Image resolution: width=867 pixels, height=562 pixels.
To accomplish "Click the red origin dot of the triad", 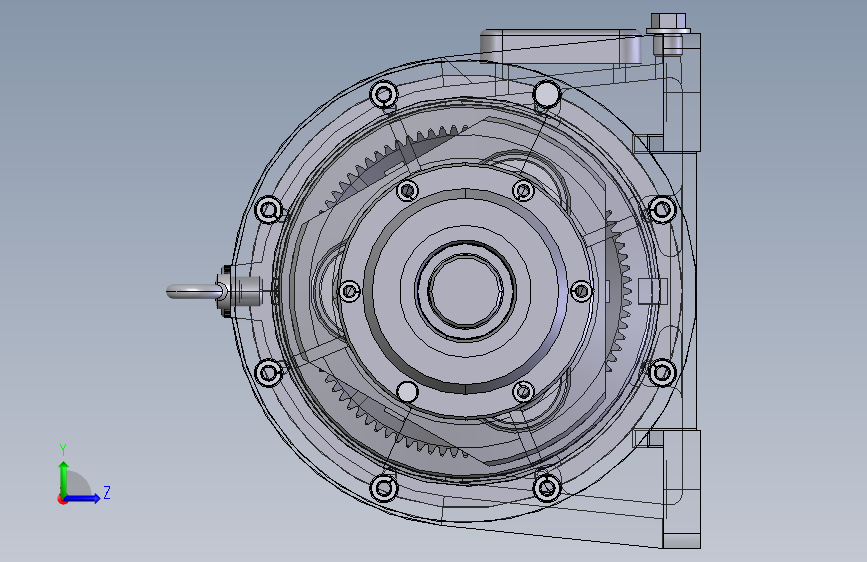I will (62, 499).
